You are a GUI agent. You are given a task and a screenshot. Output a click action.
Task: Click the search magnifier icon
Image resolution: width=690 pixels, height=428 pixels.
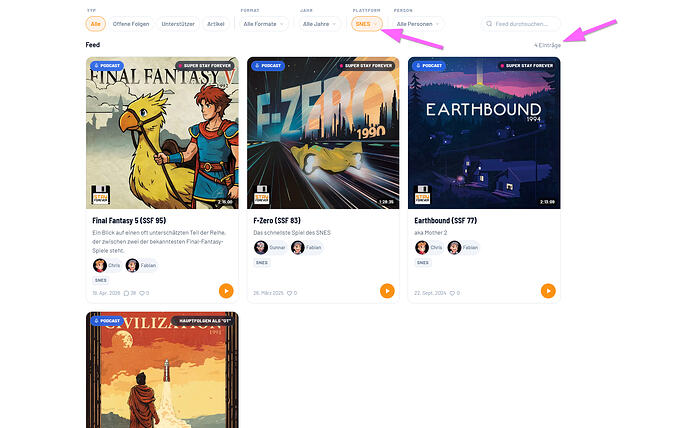coord(489,24)
